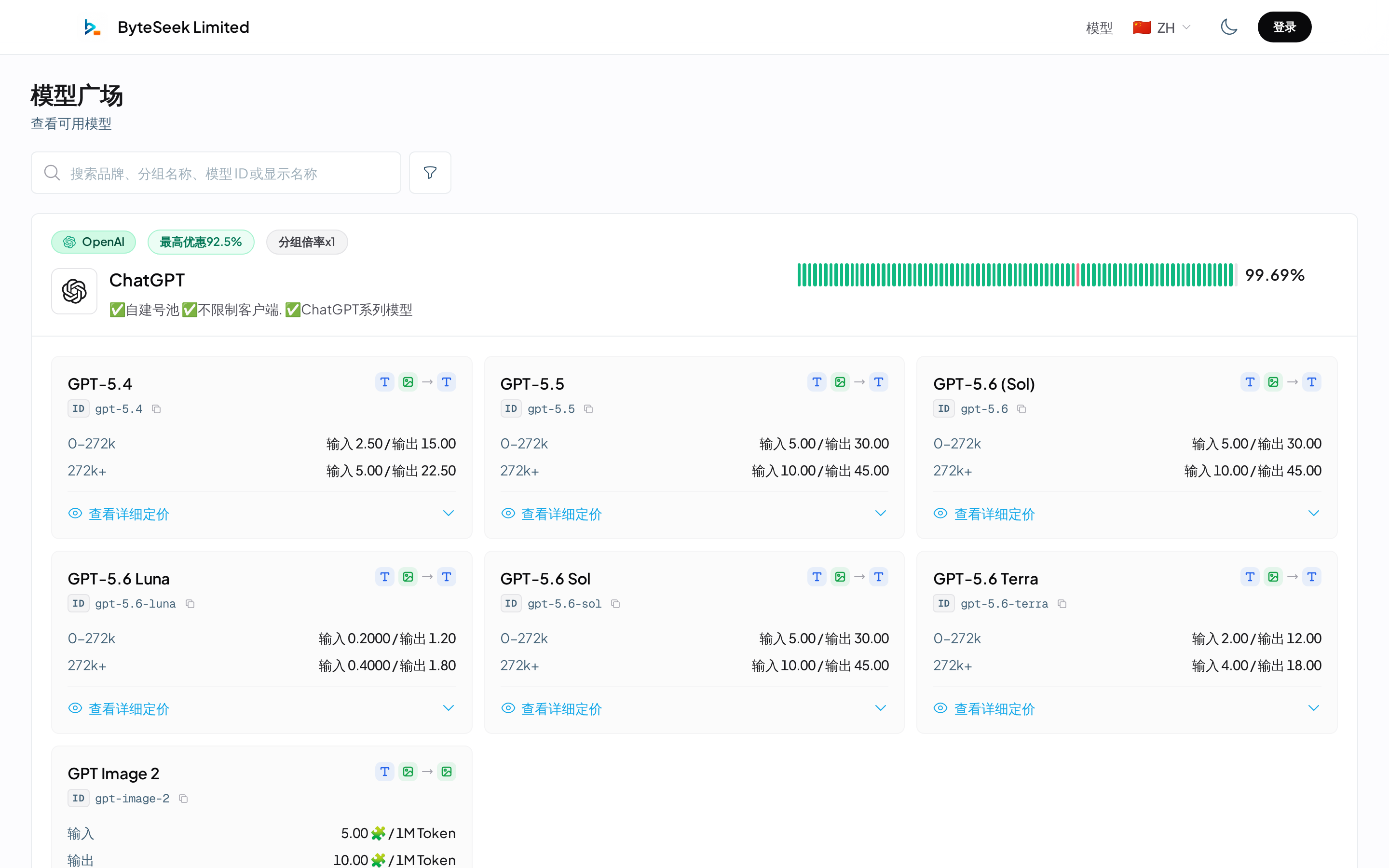Image resolution: width=1389 pixels, height=868 pixels.
Task: Toggle dark mode with moon icon
Action: 1228,27
